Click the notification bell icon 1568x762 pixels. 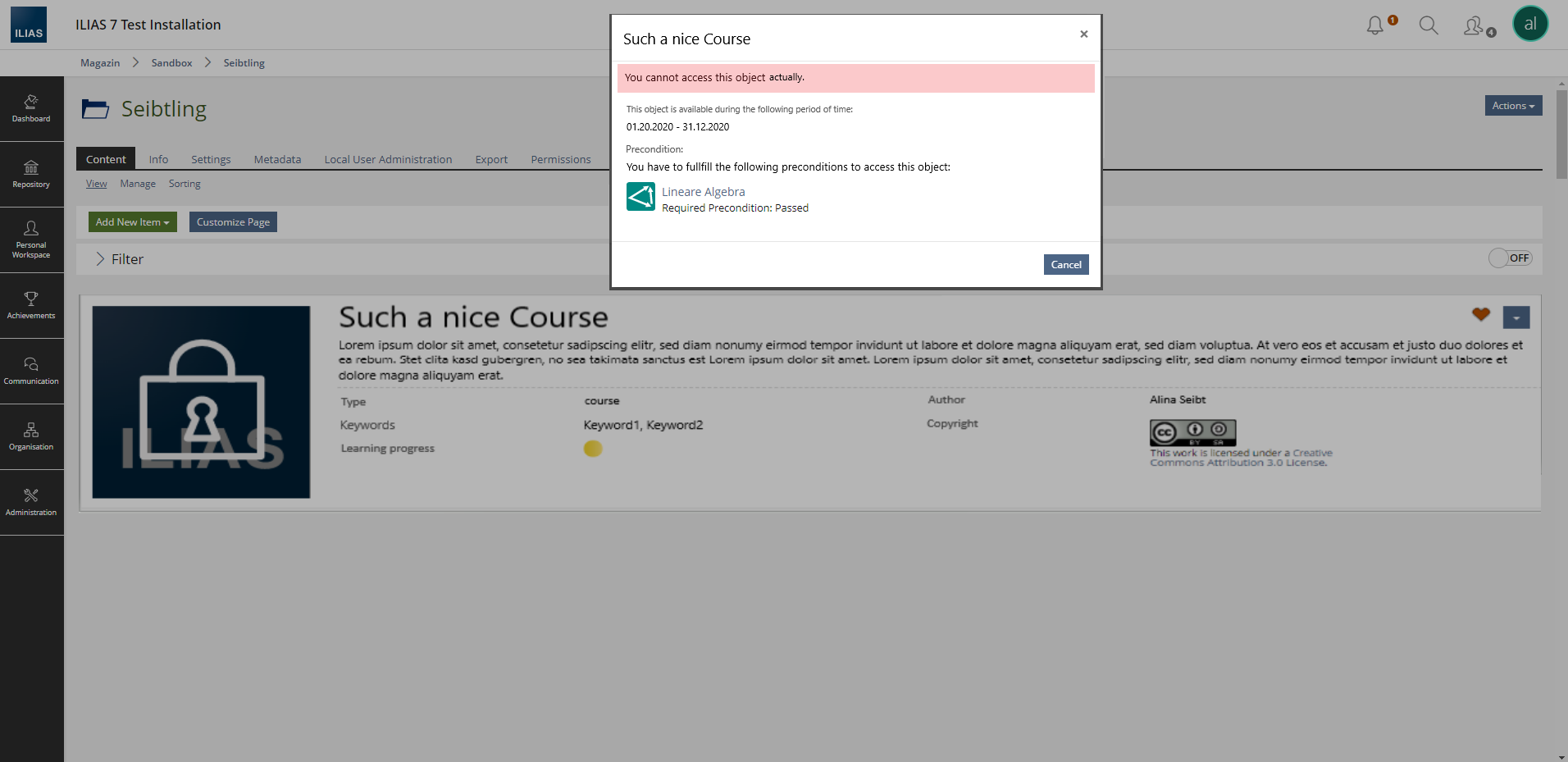point(1375,26)
